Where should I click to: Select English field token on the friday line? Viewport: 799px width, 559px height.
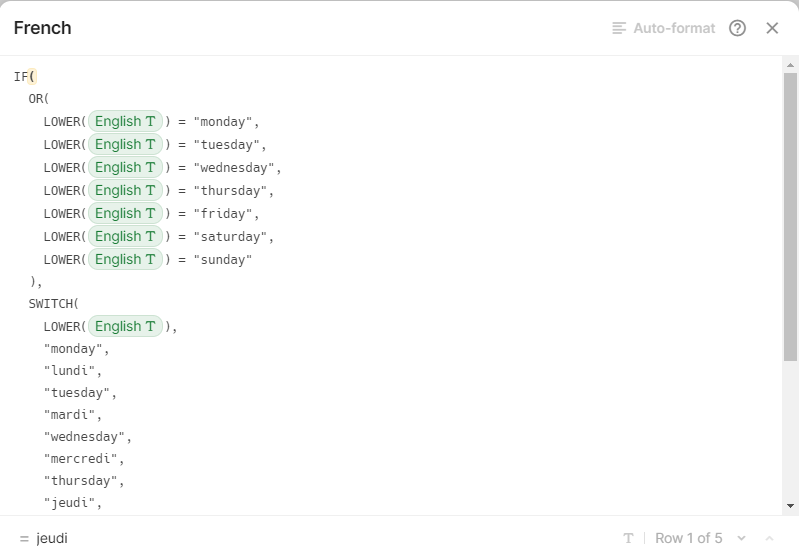125,213
